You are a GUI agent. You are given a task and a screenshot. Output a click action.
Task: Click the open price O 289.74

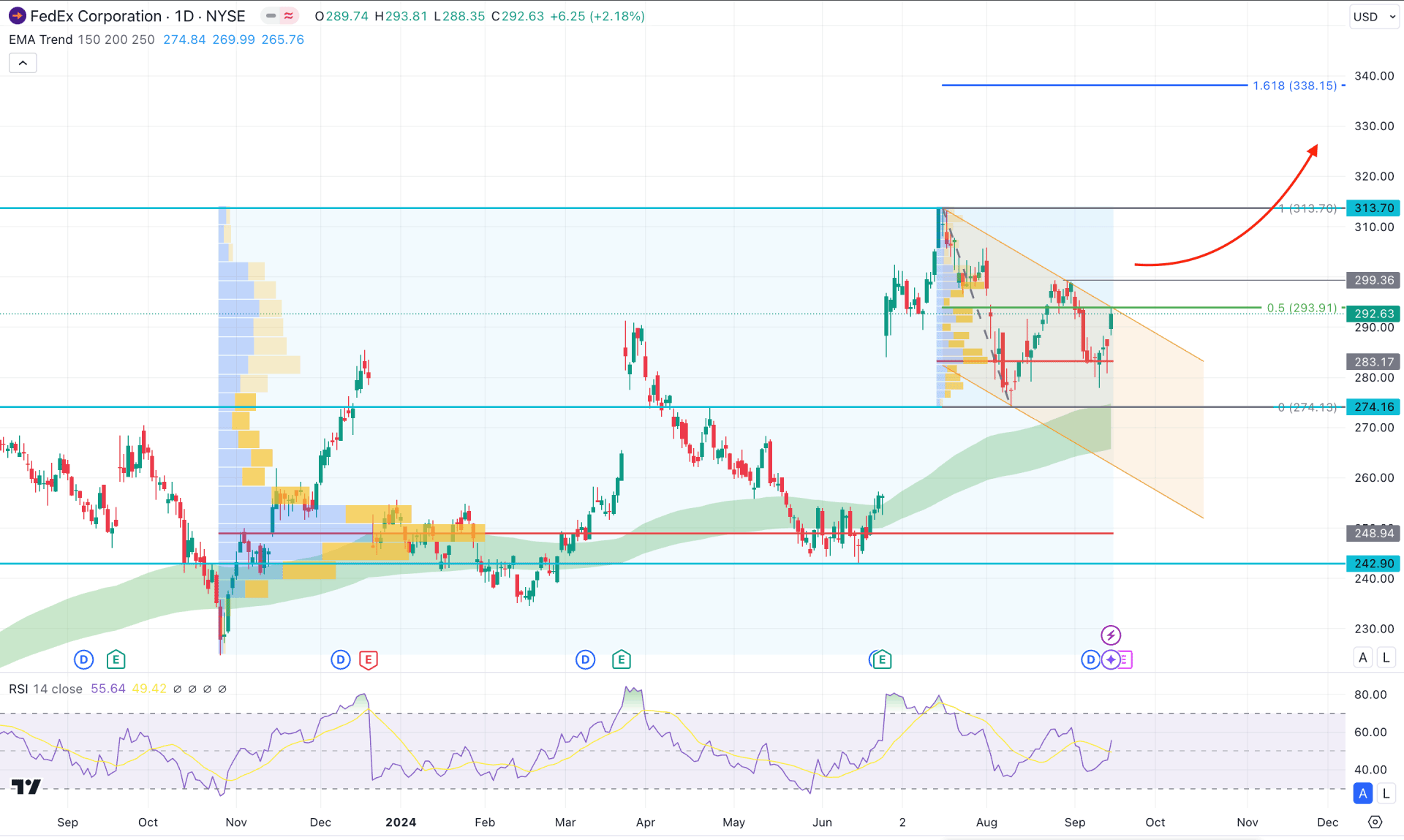pyautogui.click(x=341, y=16)
